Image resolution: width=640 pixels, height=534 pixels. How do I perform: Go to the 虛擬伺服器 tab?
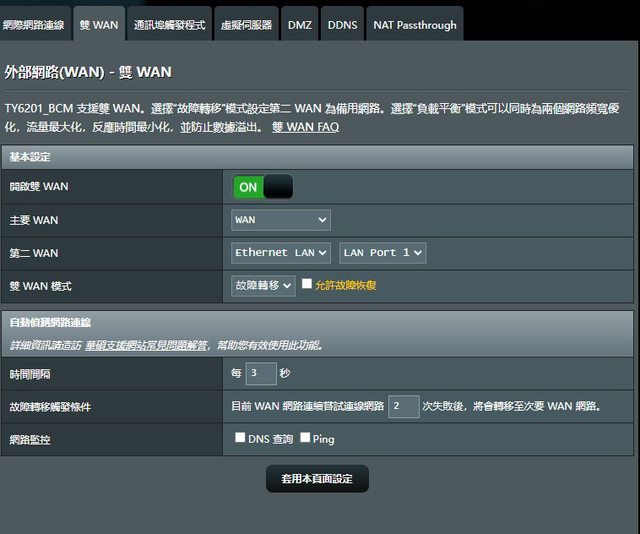247,25
